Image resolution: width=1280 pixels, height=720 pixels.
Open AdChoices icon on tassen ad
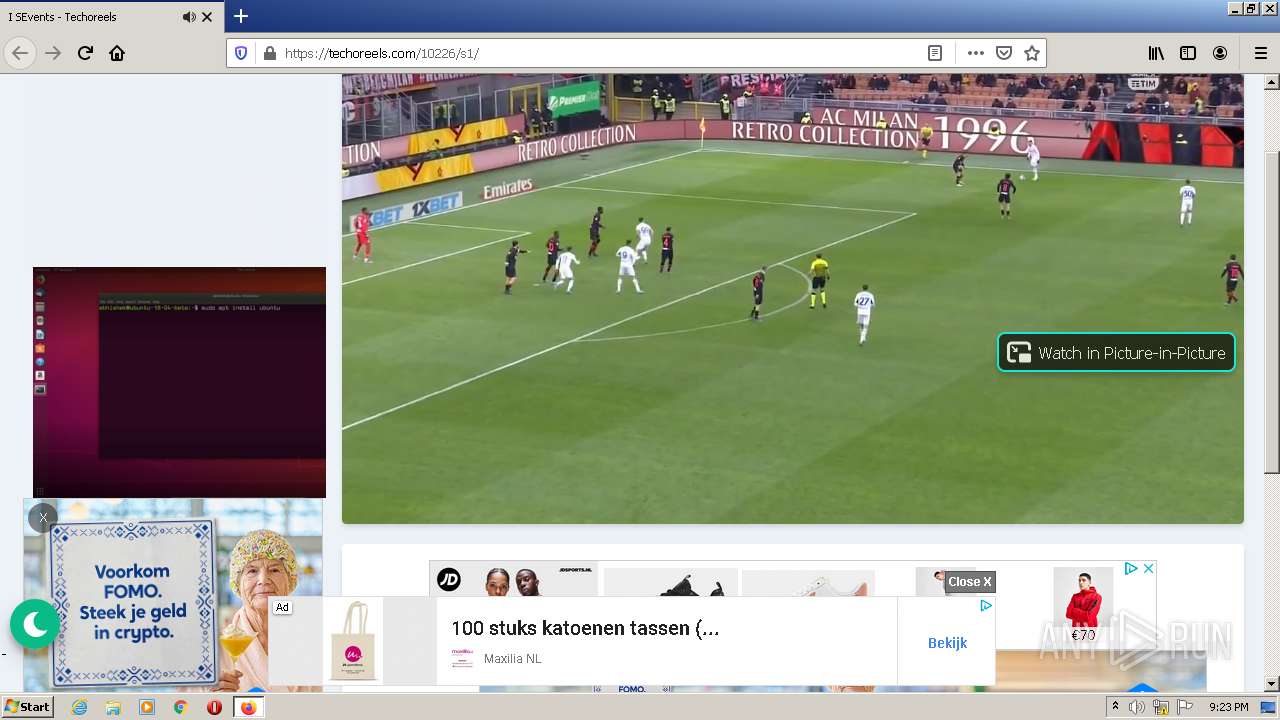(x=986, y=606)
